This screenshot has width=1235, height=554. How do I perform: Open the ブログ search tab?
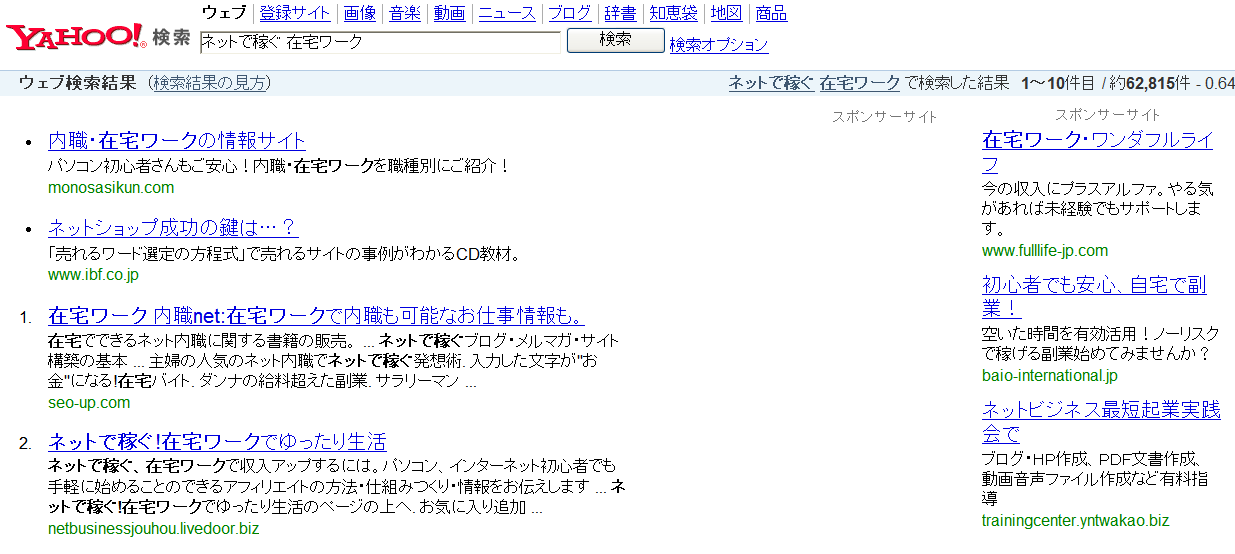click(570, 13)
